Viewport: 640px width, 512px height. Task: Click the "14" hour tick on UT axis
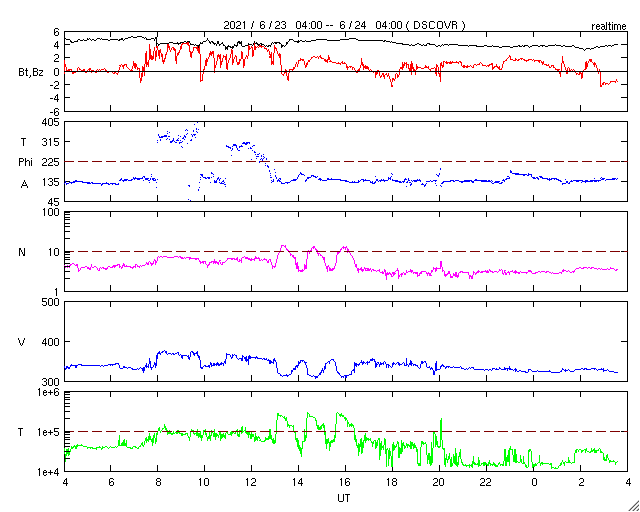(x=298, y=483)
